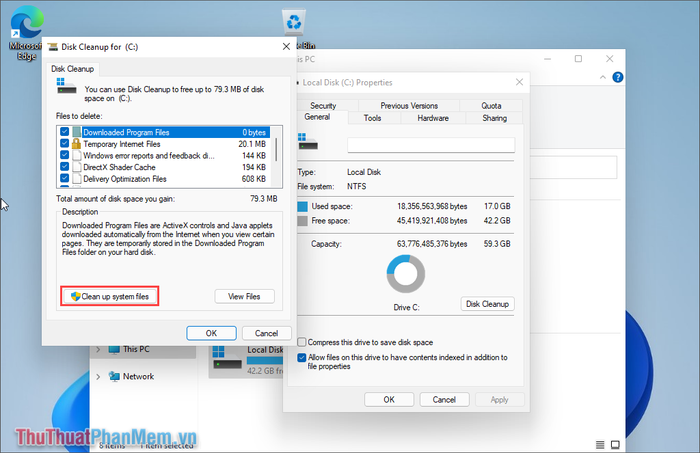Expand Network node in navigation pane
The height and width of the screenshot is (453, 700).
click(x=98, y=377)
